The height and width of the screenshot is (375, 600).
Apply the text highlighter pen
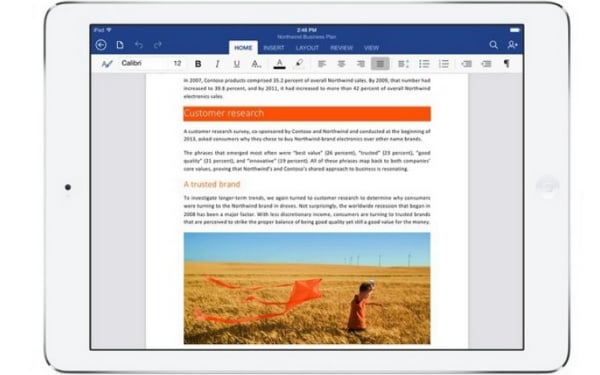[299, 64]
